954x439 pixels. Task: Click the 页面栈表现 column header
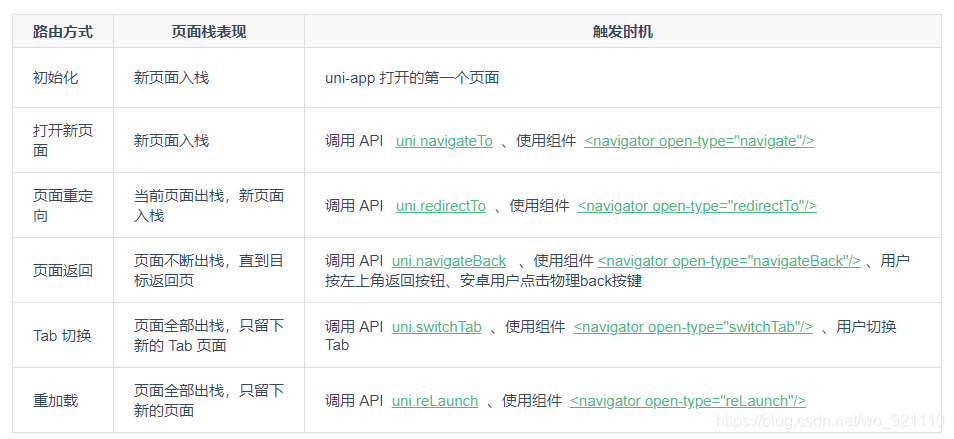tap(209, 32)
